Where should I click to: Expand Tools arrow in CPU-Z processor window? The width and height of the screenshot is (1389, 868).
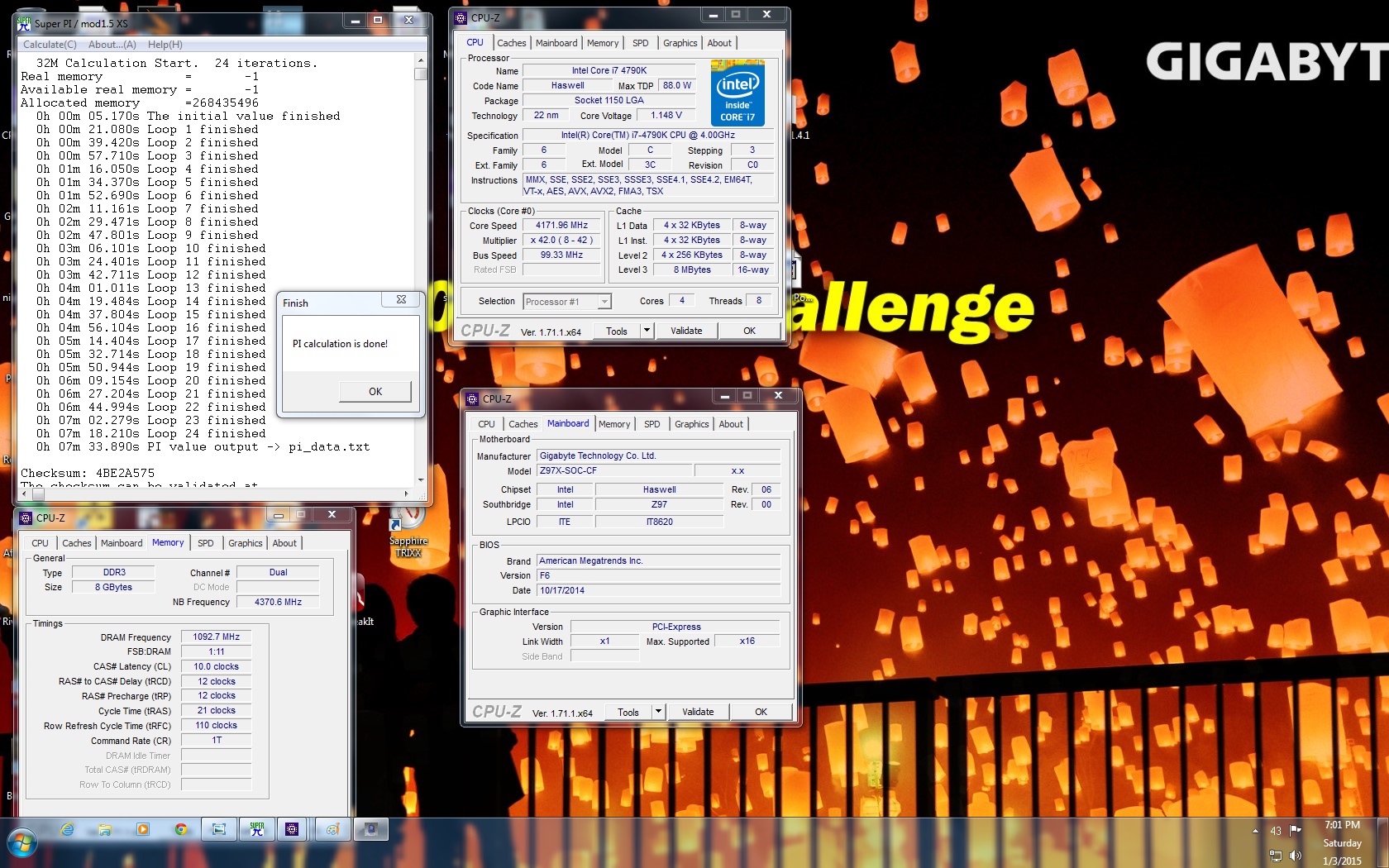click(x=647, y=331)
